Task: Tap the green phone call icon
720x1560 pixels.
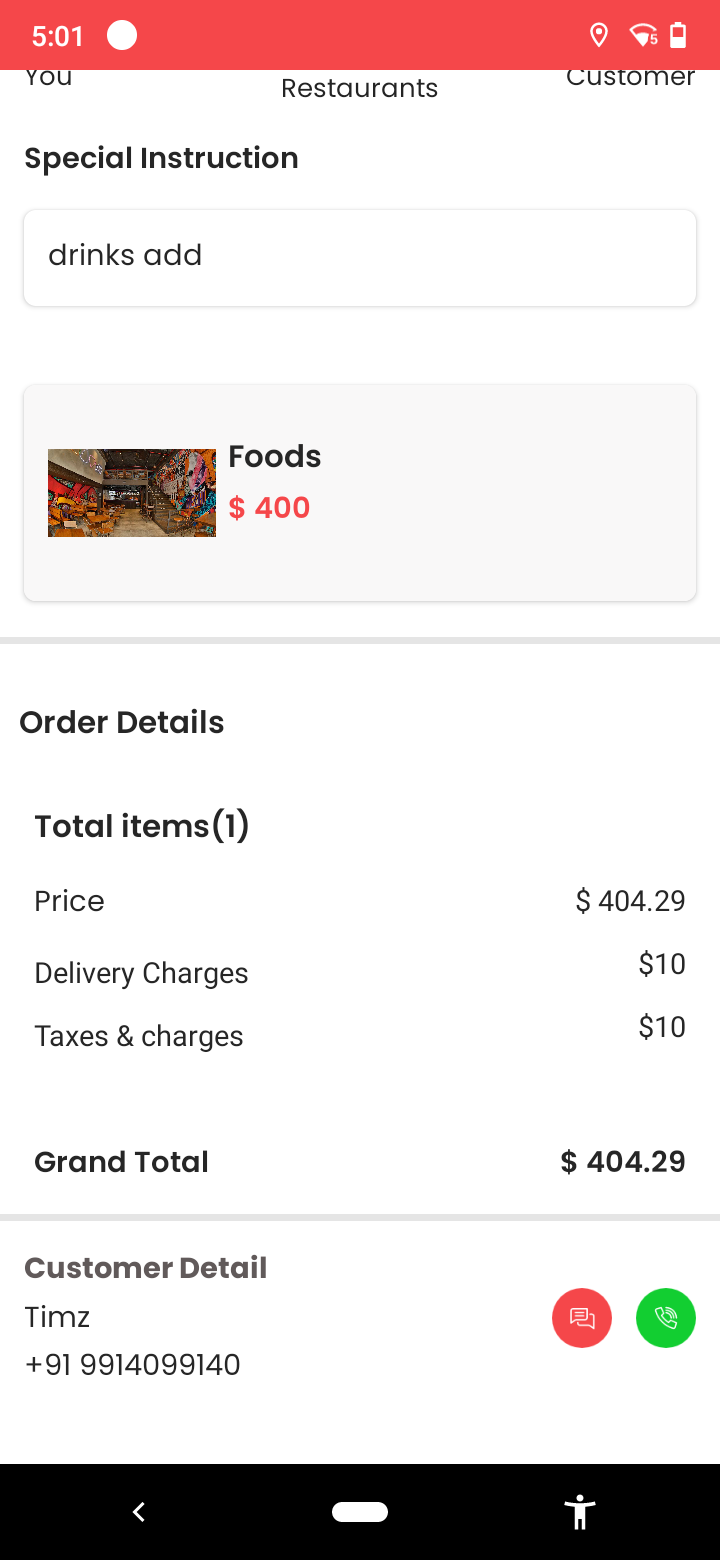Action: click(x=666, y=1318)
